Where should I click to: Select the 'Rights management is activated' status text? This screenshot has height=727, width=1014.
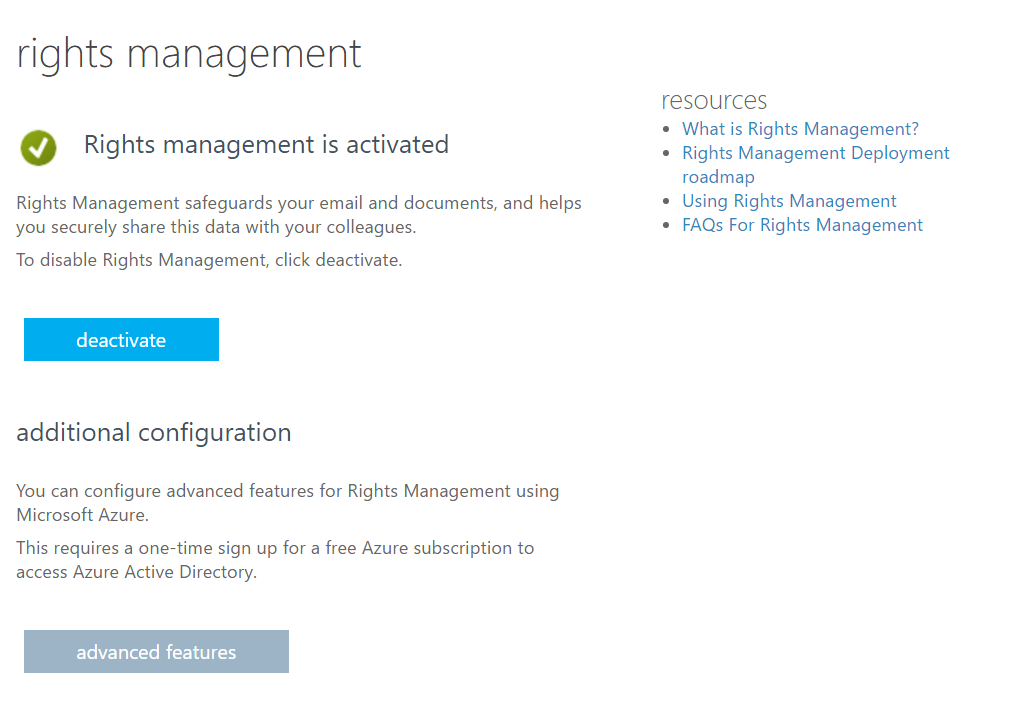pos(266,145)
